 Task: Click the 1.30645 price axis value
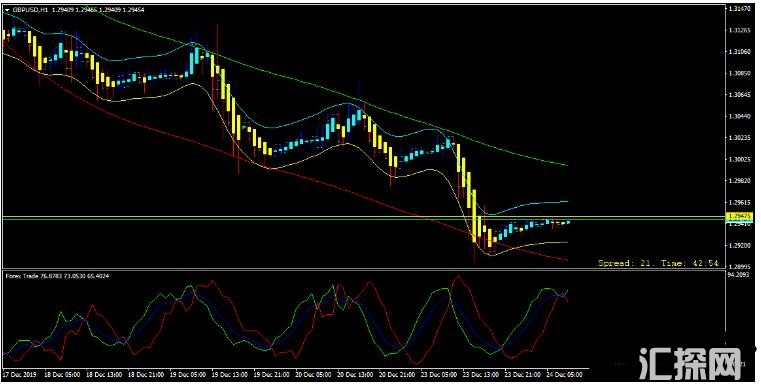pos(739,95)
